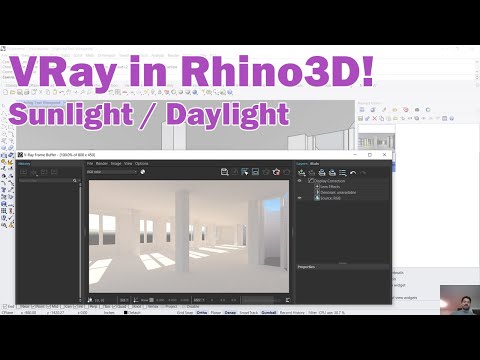Click the create layer icon in Layers panel
The image size is (480, 360).
[302, 172]
